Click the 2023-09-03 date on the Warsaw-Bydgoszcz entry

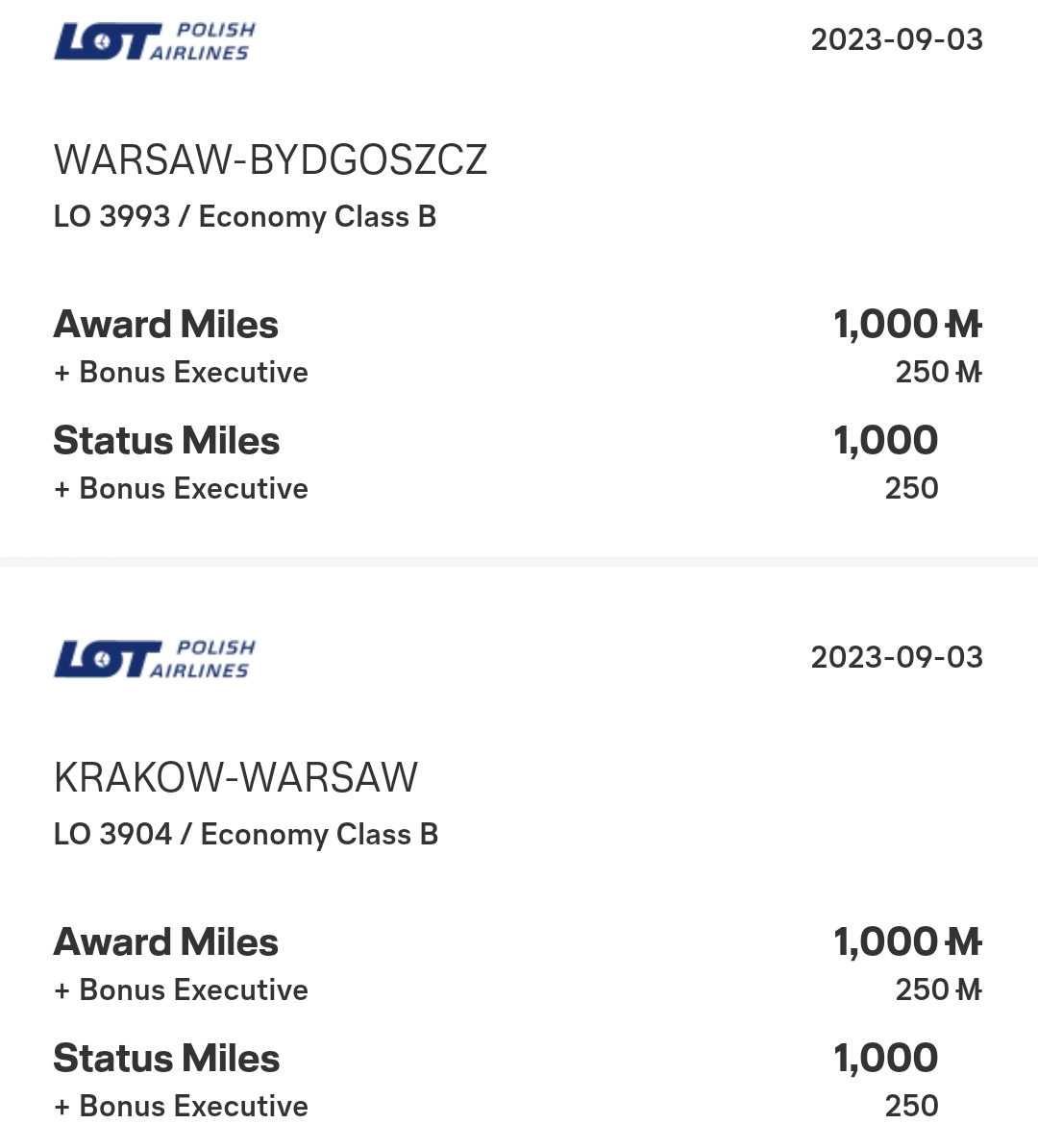[897, 39]
